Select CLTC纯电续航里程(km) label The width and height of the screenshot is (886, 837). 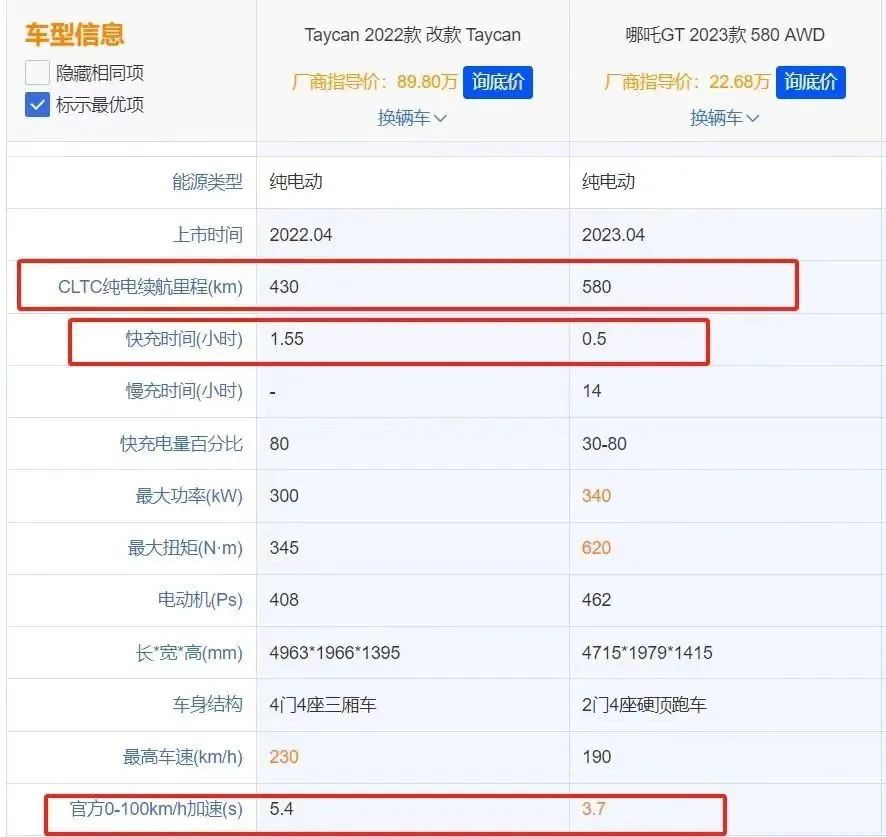tap(150, 287)
